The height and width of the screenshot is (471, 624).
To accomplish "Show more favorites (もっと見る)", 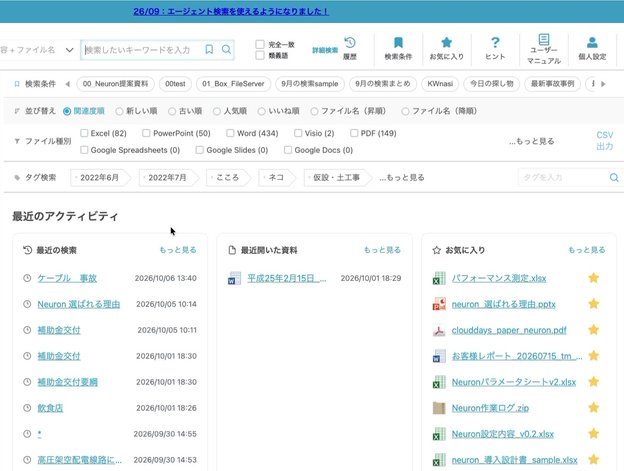I will (x=587, y=250).
